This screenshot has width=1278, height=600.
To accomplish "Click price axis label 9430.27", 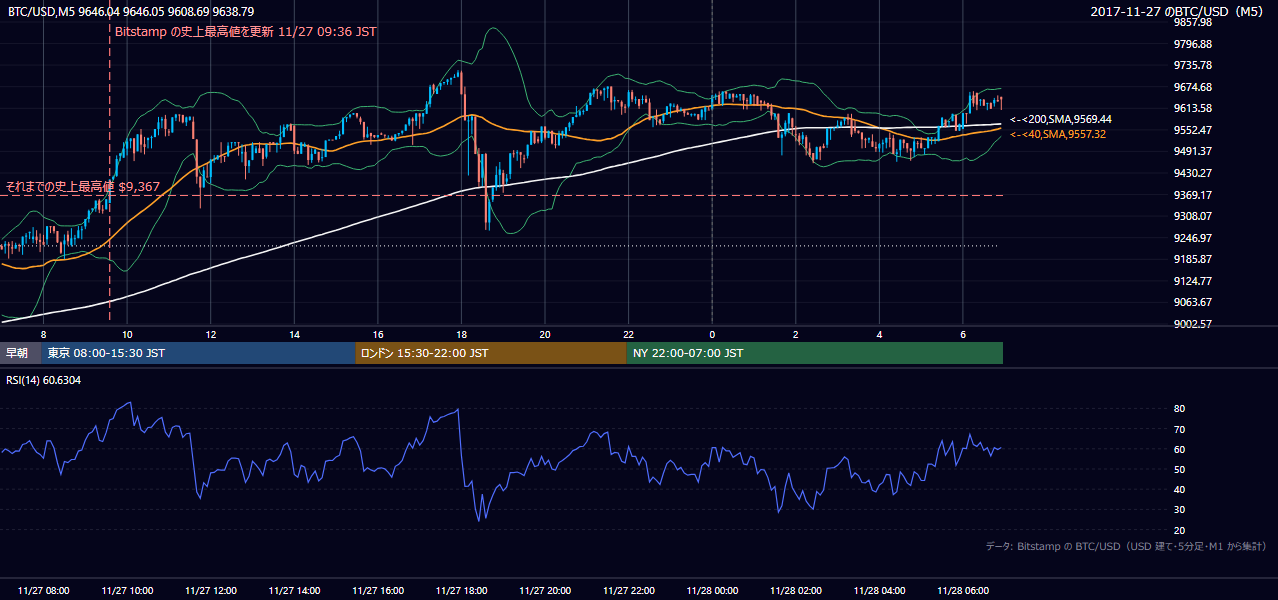I will coord(1193,173).
